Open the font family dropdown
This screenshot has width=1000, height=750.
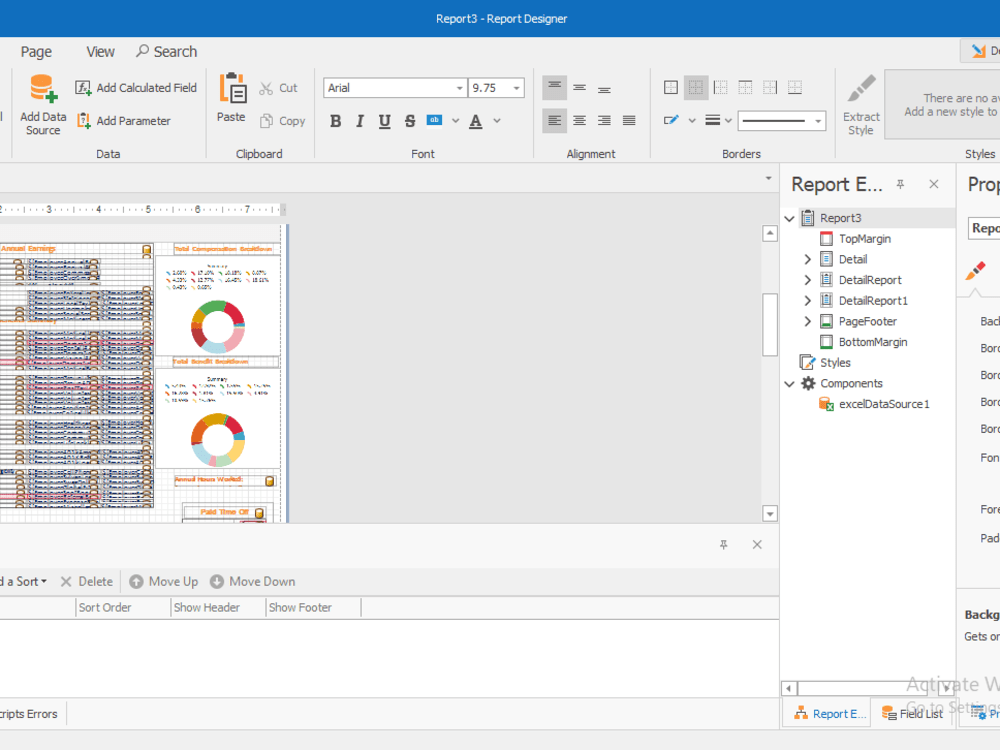tap(459, 87)
